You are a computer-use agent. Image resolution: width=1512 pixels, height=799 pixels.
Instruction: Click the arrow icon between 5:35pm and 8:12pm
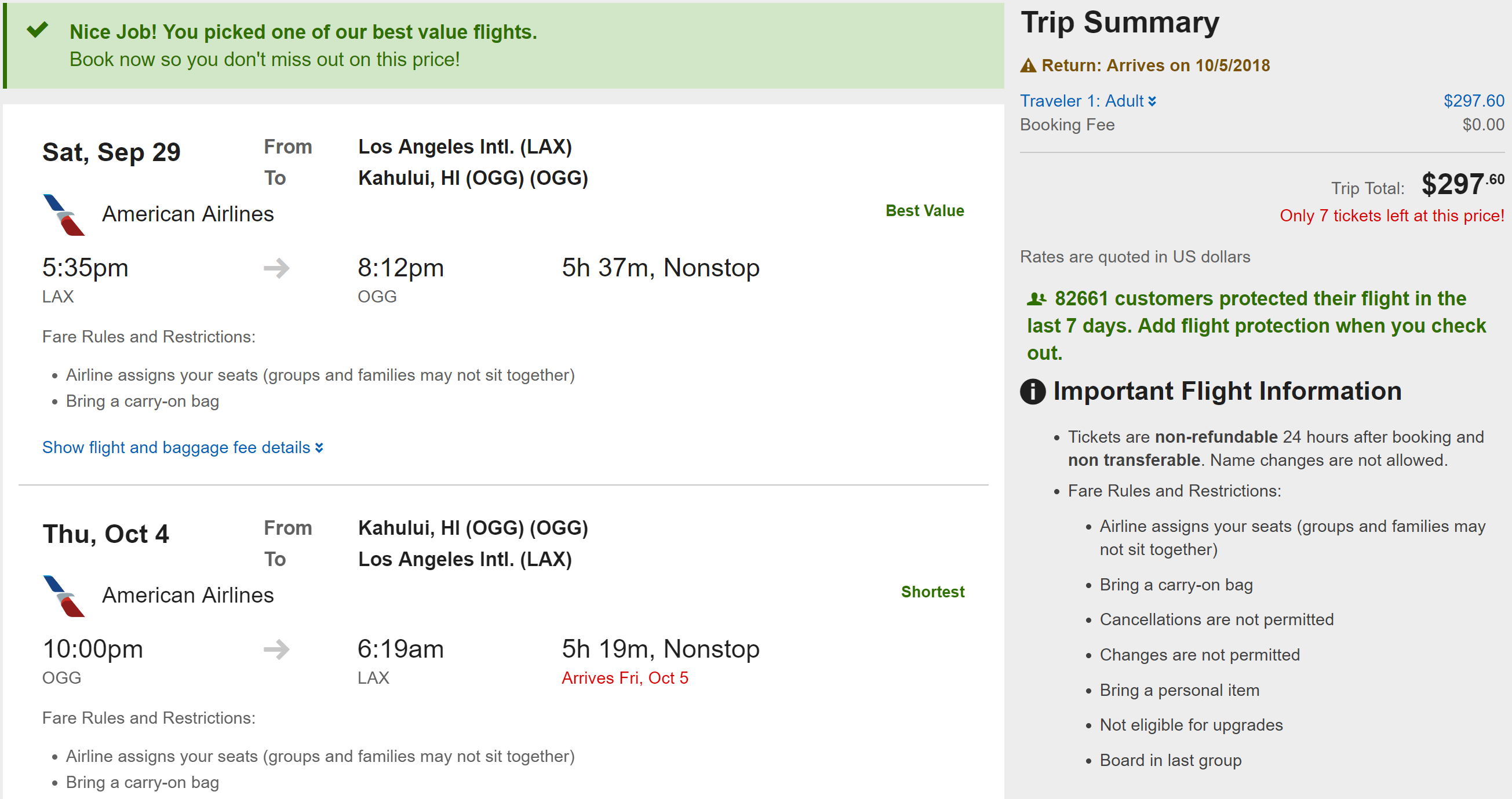click(x=276, y=268)
